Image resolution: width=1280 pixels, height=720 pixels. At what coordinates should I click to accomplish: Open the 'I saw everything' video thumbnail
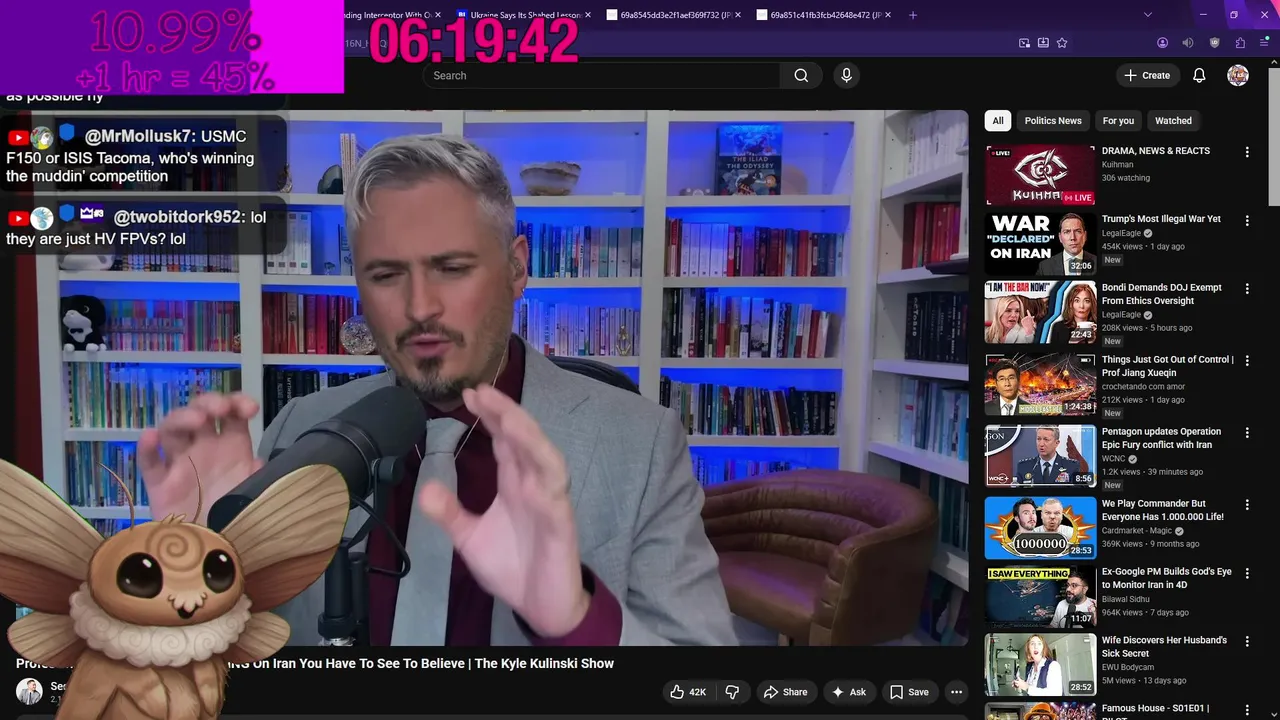tap(1040, 596)
